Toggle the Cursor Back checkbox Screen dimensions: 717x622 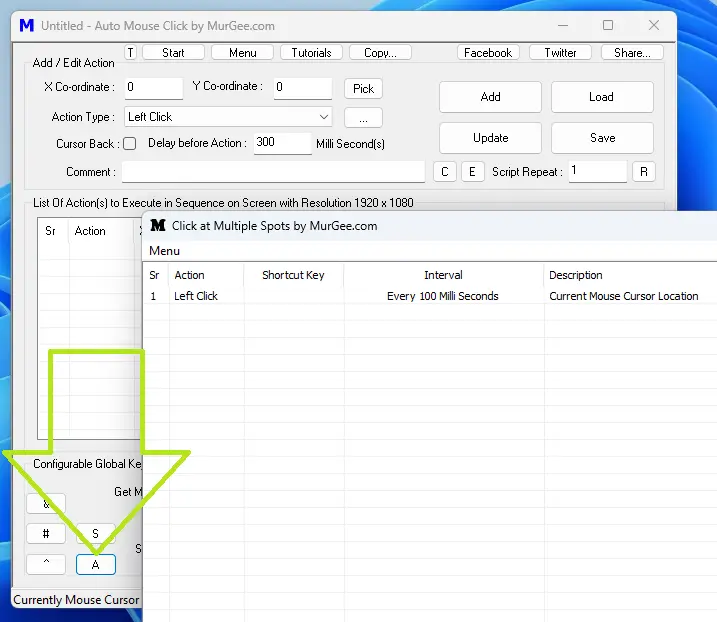coord(130,144)
